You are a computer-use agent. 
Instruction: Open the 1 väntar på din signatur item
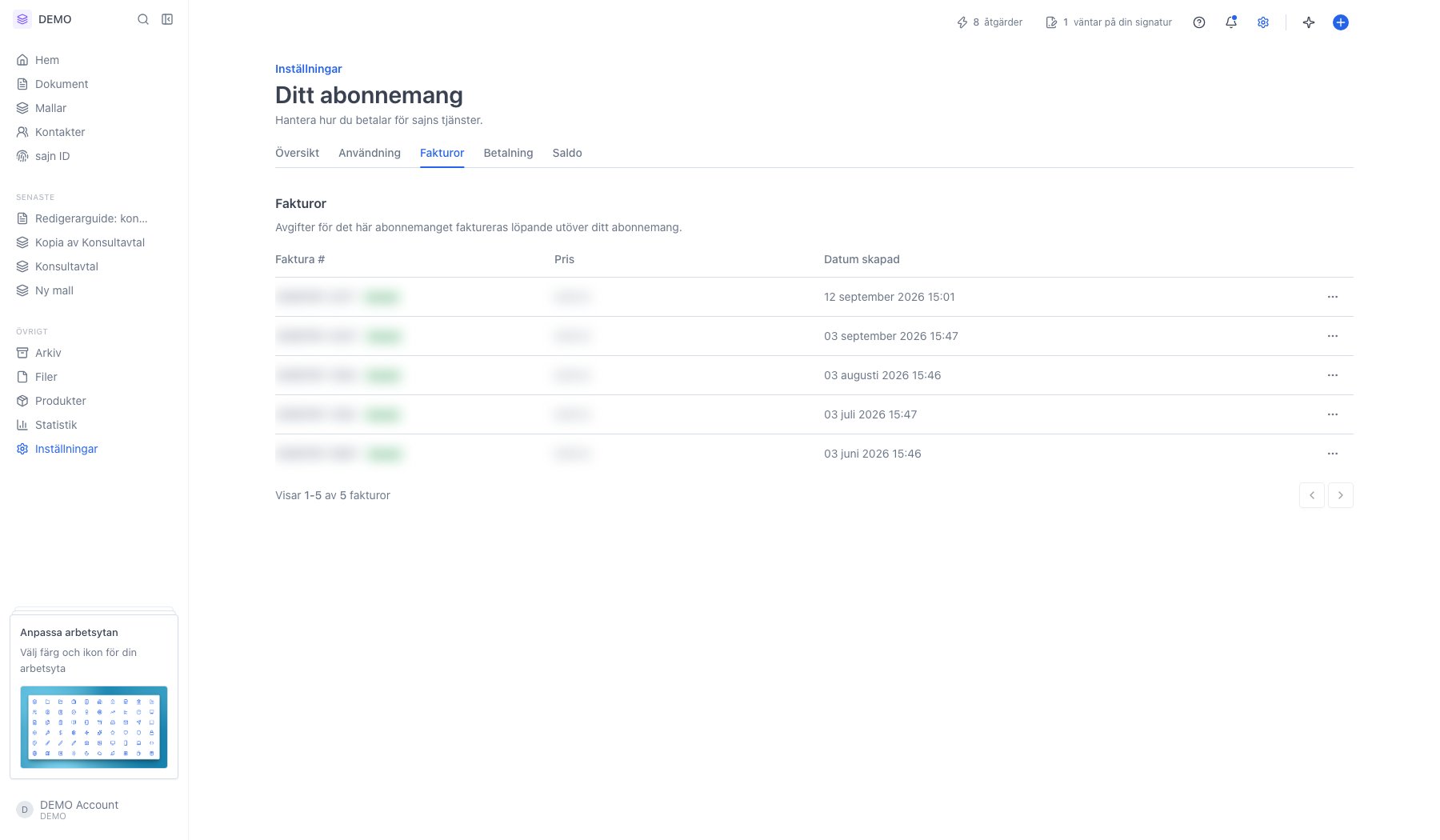tap(1109, 22)
